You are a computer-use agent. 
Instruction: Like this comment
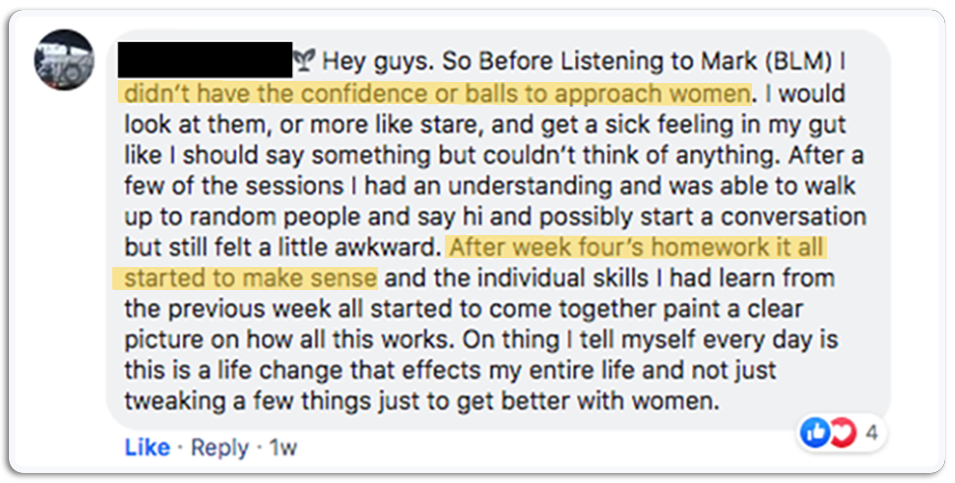coord(146,447)
